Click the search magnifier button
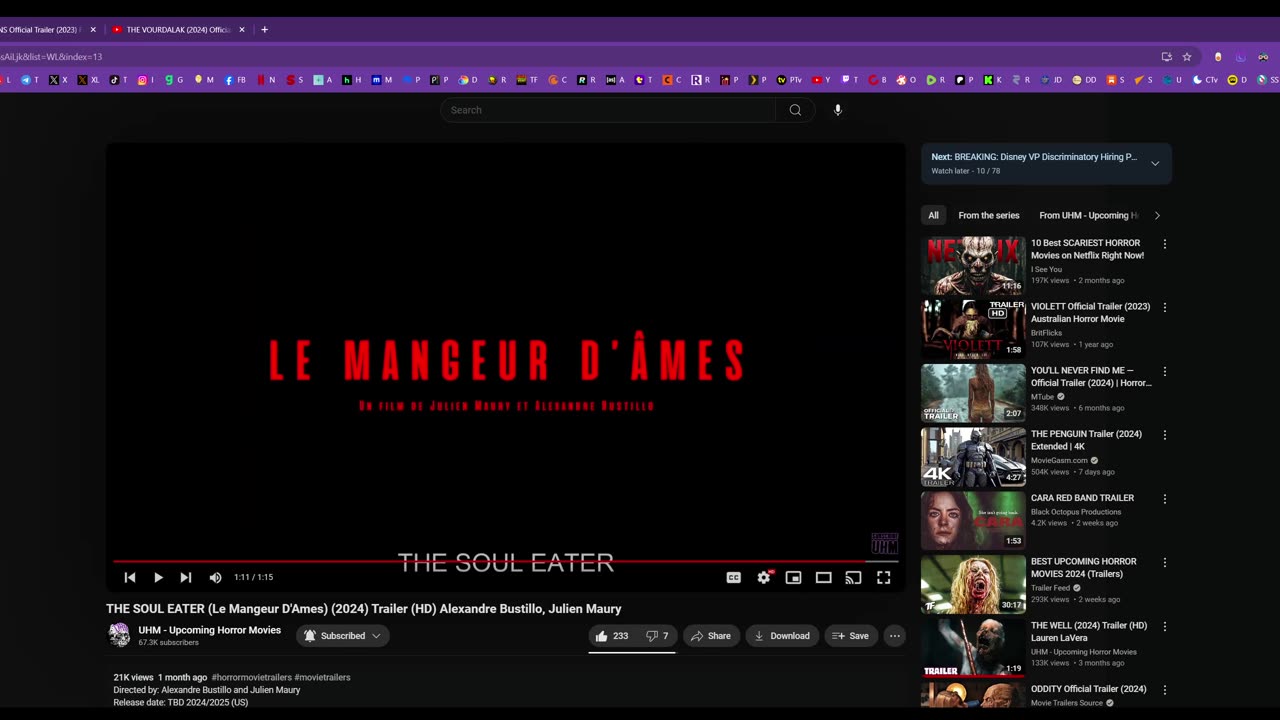 tap(795, 110)
